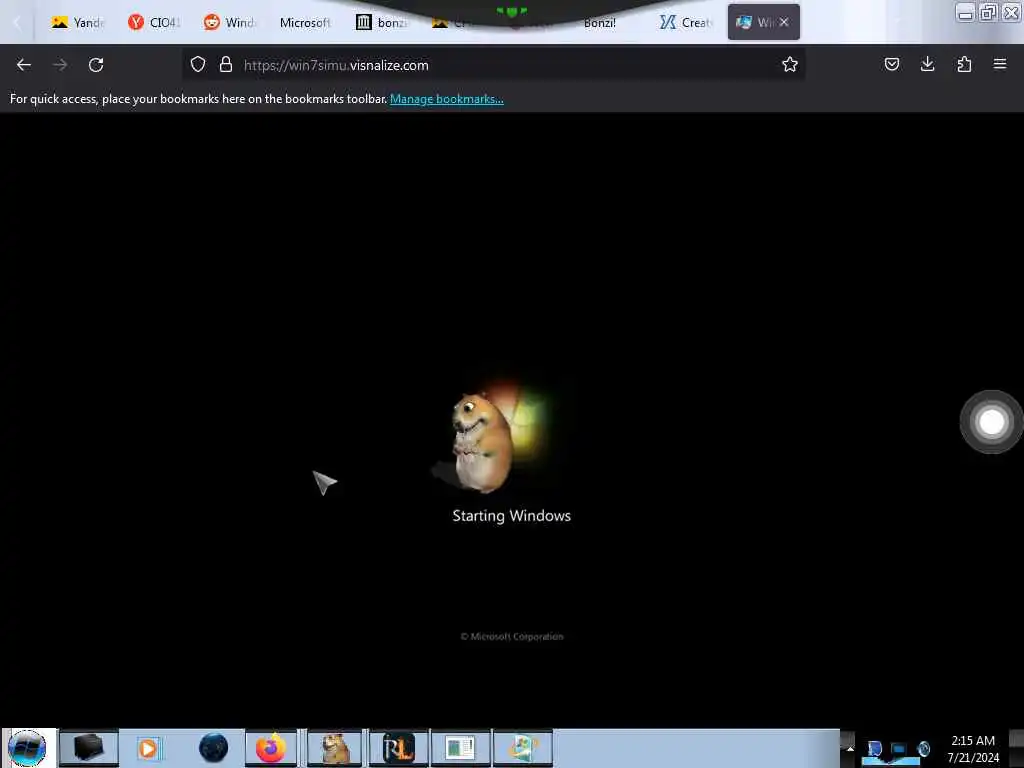Click the volume speaker tray icon
The image size is (1024, 768).
[923, 749]
